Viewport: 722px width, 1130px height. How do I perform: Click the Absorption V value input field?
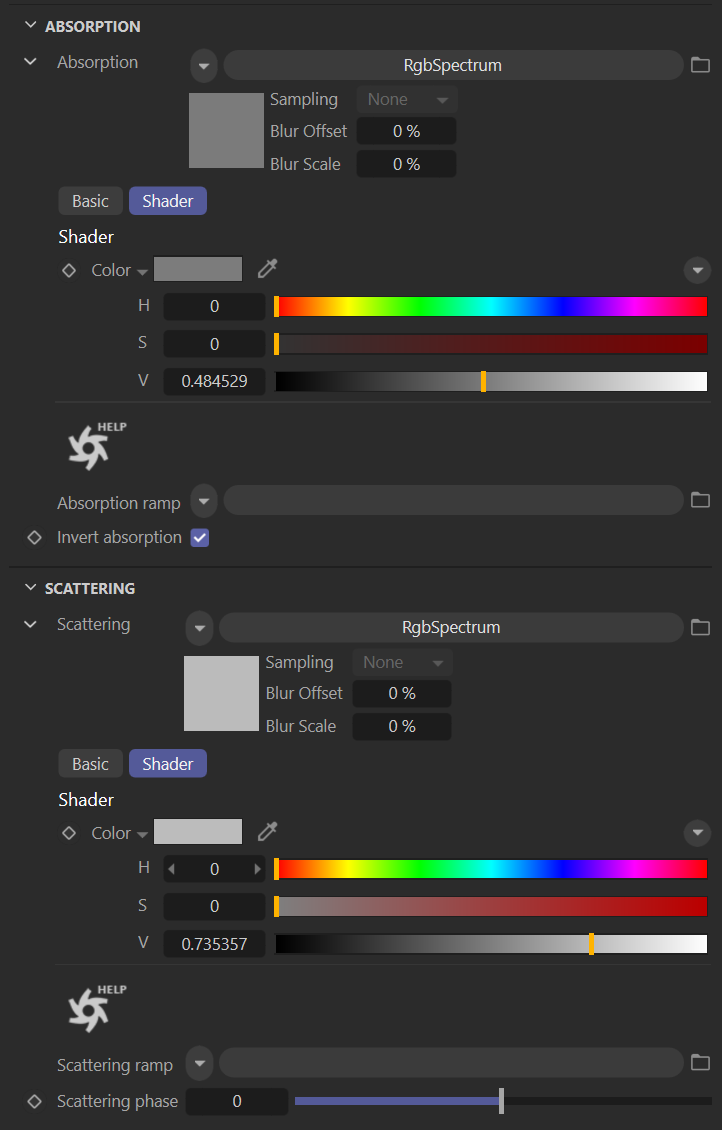coord(214,382)
